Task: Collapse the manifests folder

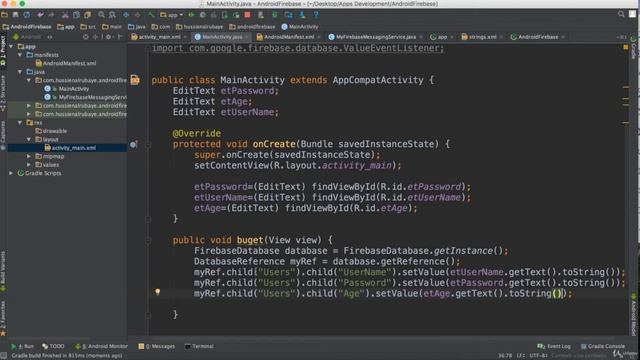Action: (20, 55)
